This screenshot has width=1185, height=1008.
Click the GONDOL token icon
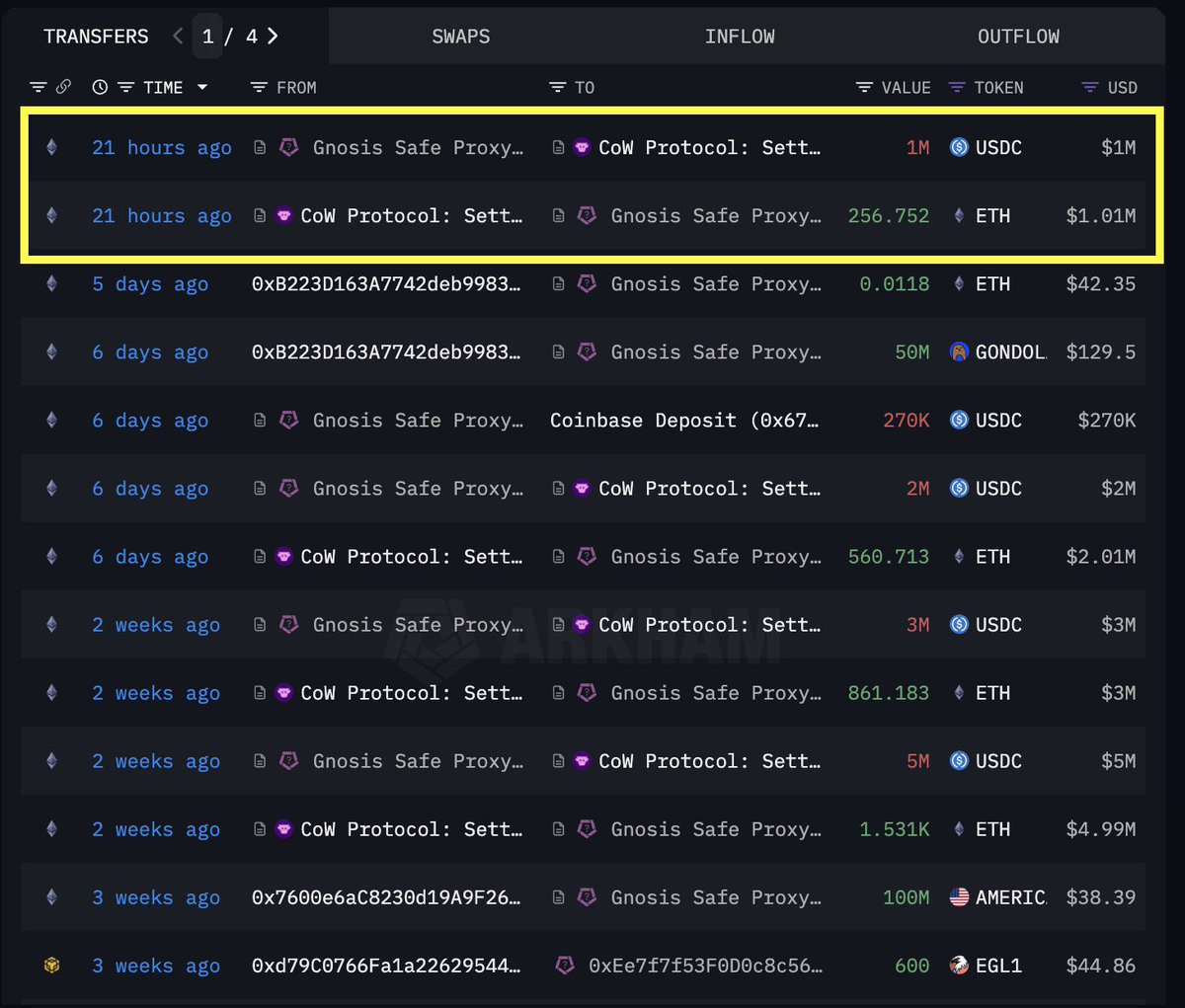[x=959, y=351]
